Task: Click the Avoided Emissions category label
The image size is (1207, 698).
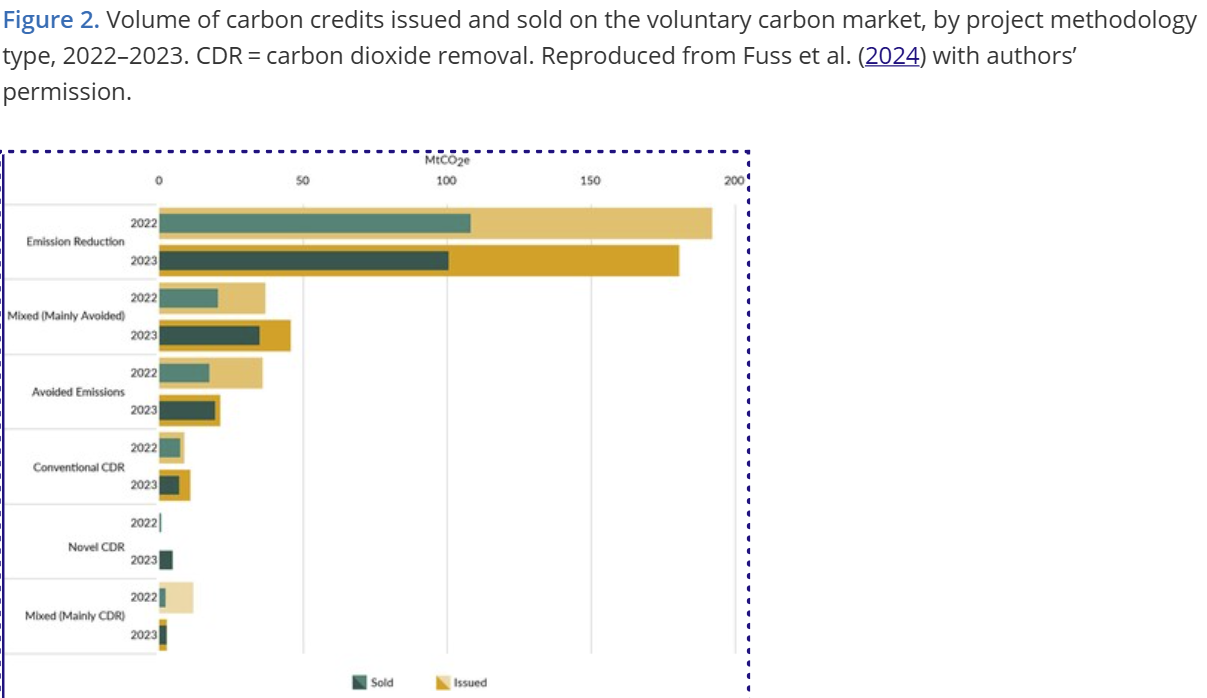Action: (78, 391)
